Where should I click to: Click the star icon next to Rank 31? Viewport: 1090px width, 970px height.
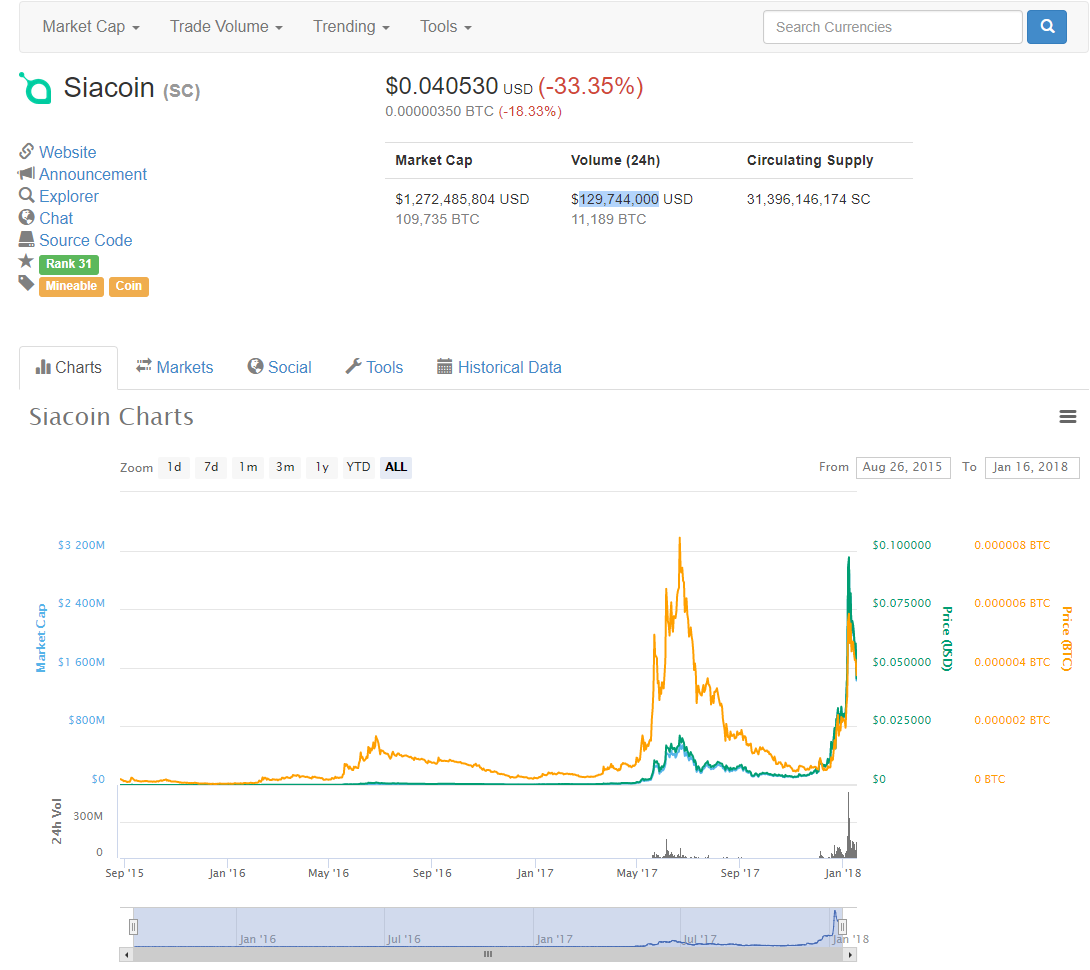26,261
